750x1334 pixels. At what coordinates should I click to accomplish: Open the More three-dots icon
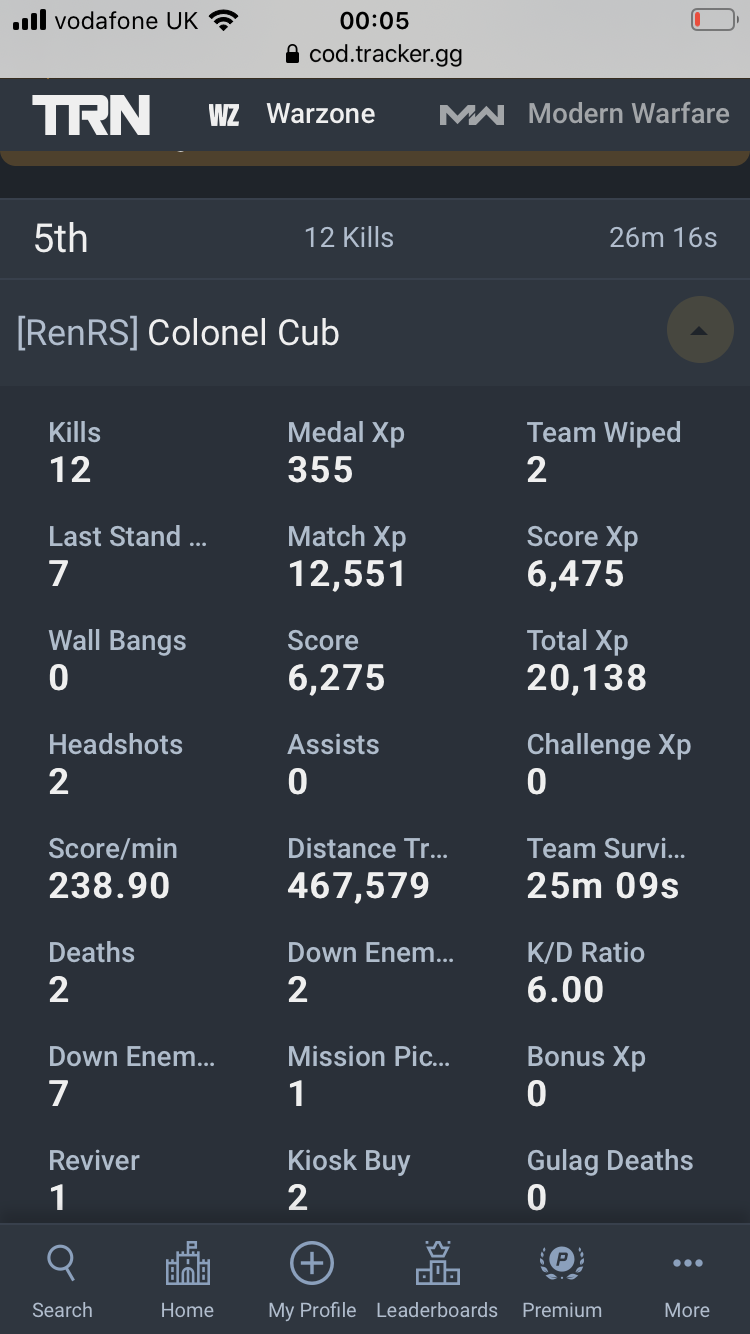tap(688, 1264)
